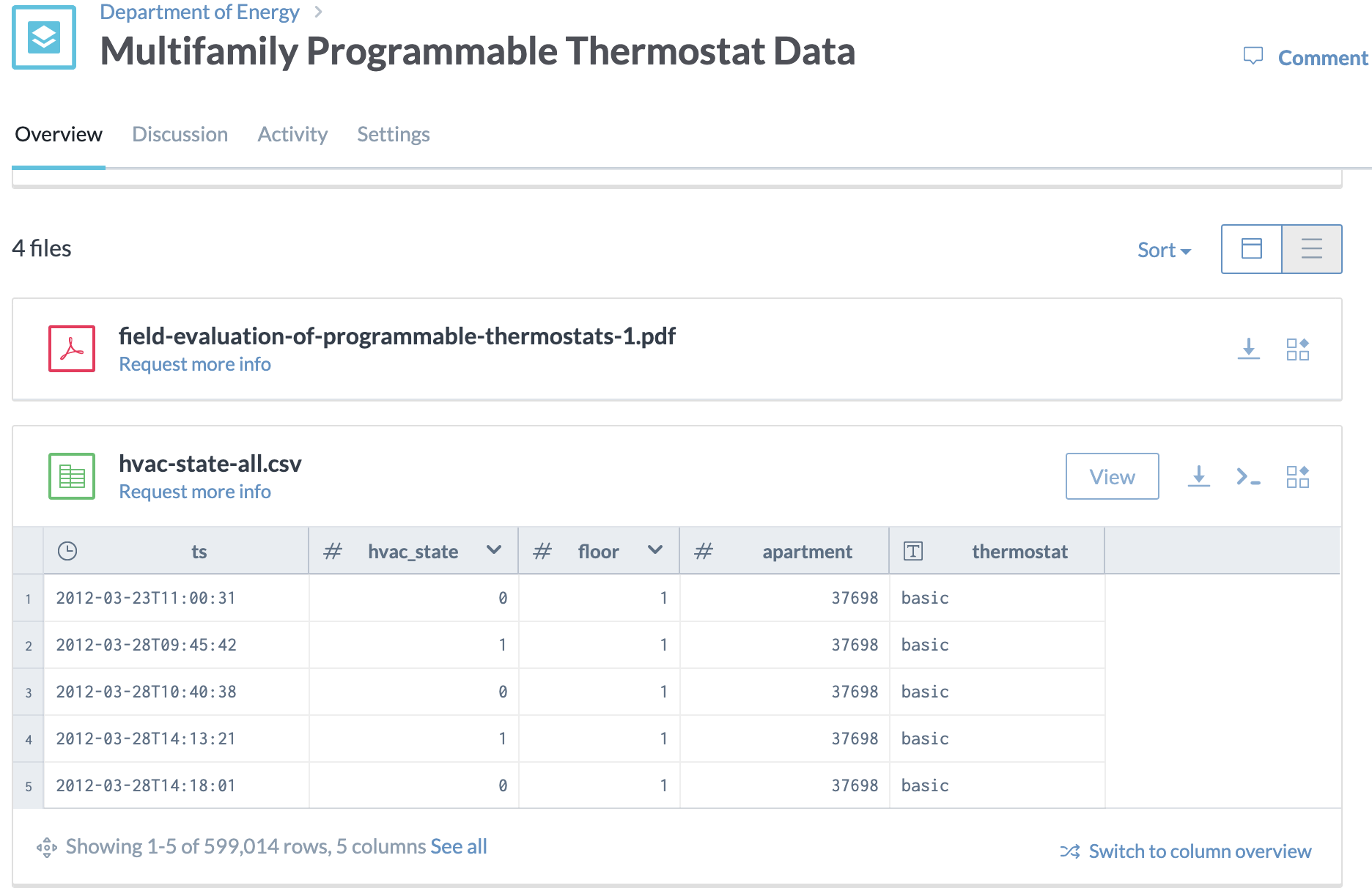Open integrations icon for the PDF file
Screen dimensions: 1372x888
coord(1297,349)
